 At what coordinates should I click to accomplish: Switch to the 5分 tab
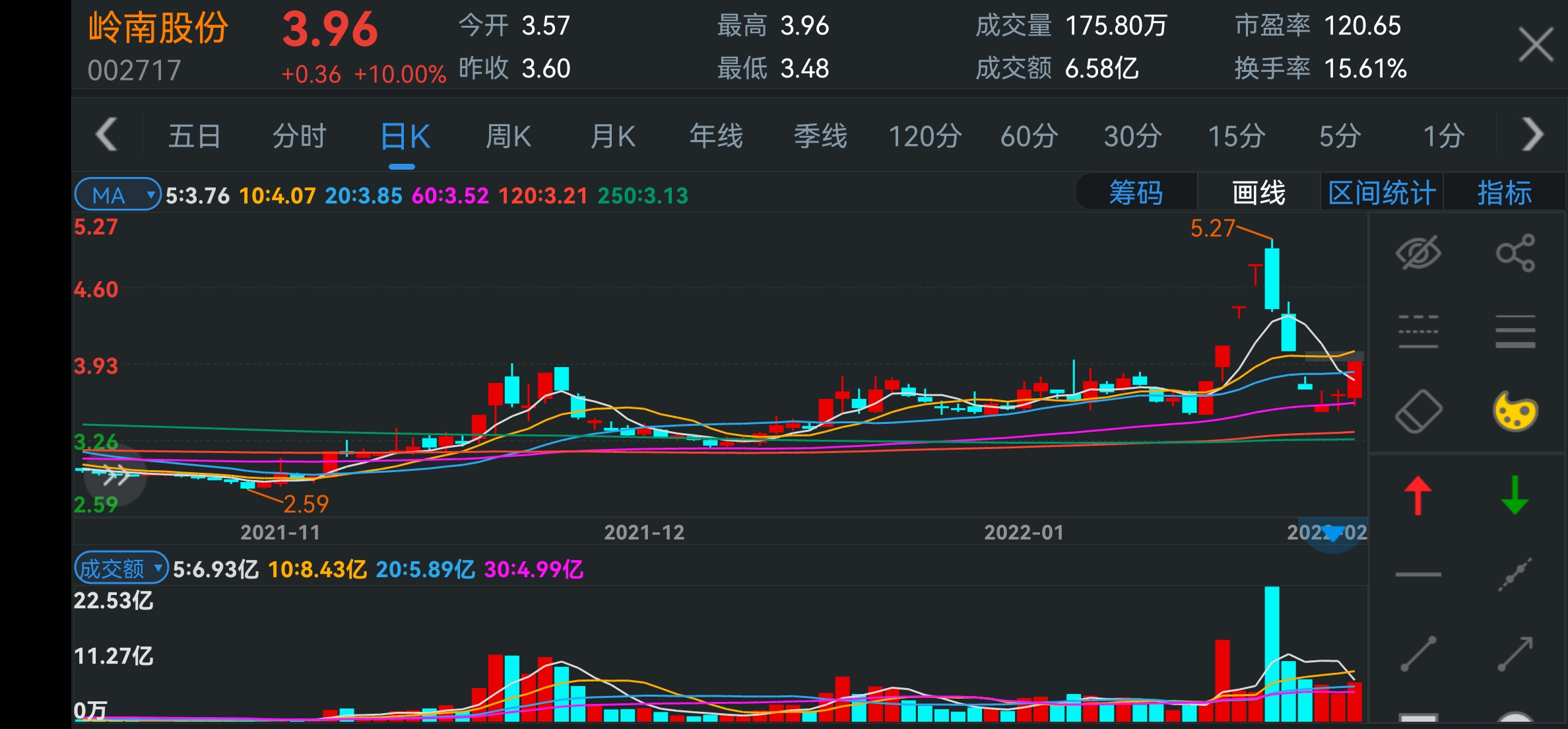pos(1340,136)
